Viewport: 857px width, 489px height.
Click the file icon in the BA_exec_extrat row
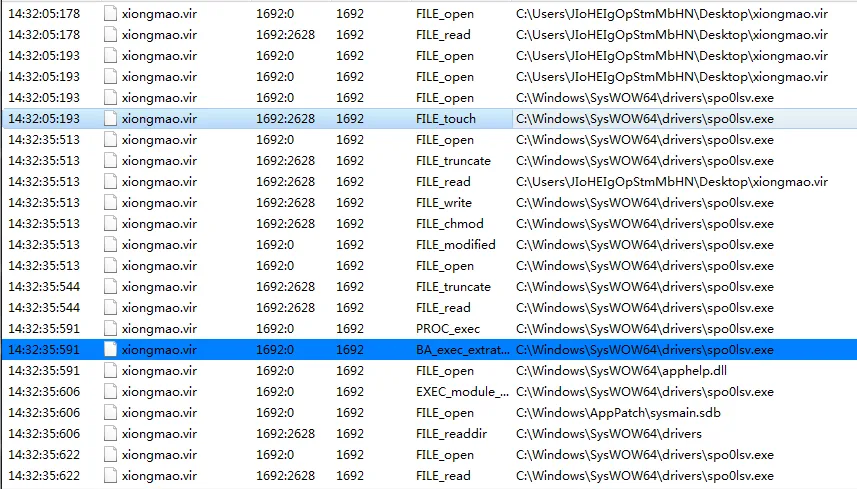tap(110, 350)
